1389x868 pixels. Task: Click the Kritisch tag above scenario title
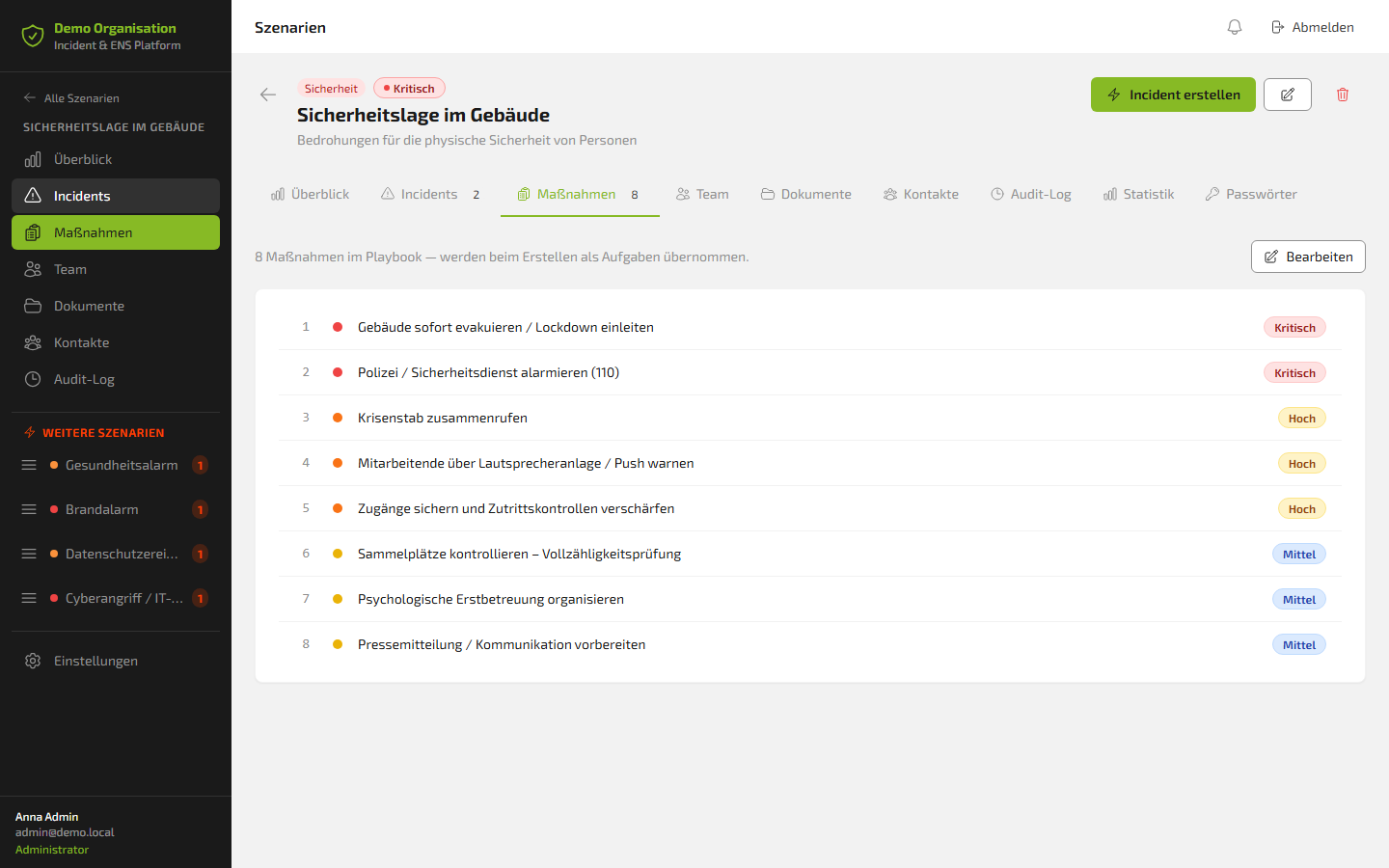(x=409, y=89)
